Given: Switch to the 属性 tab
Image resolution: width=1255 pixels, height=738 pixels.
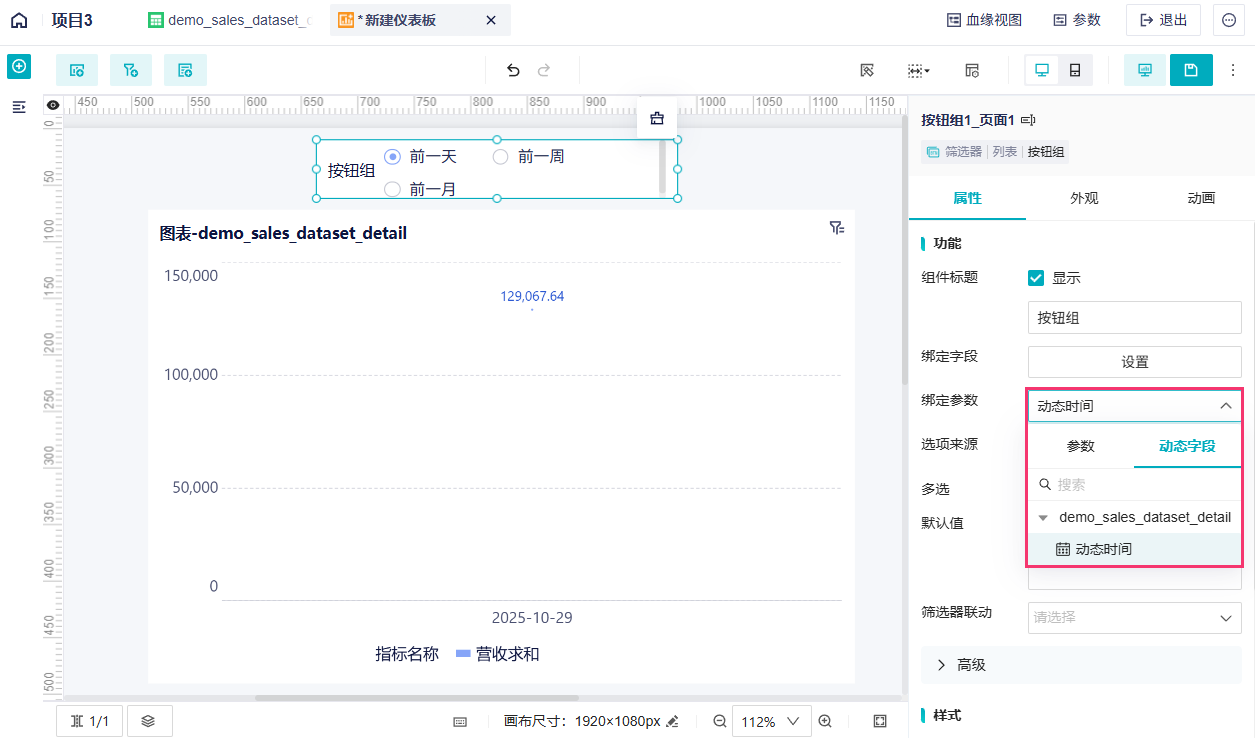Looking at the screenshot, I should click(967, 198).
